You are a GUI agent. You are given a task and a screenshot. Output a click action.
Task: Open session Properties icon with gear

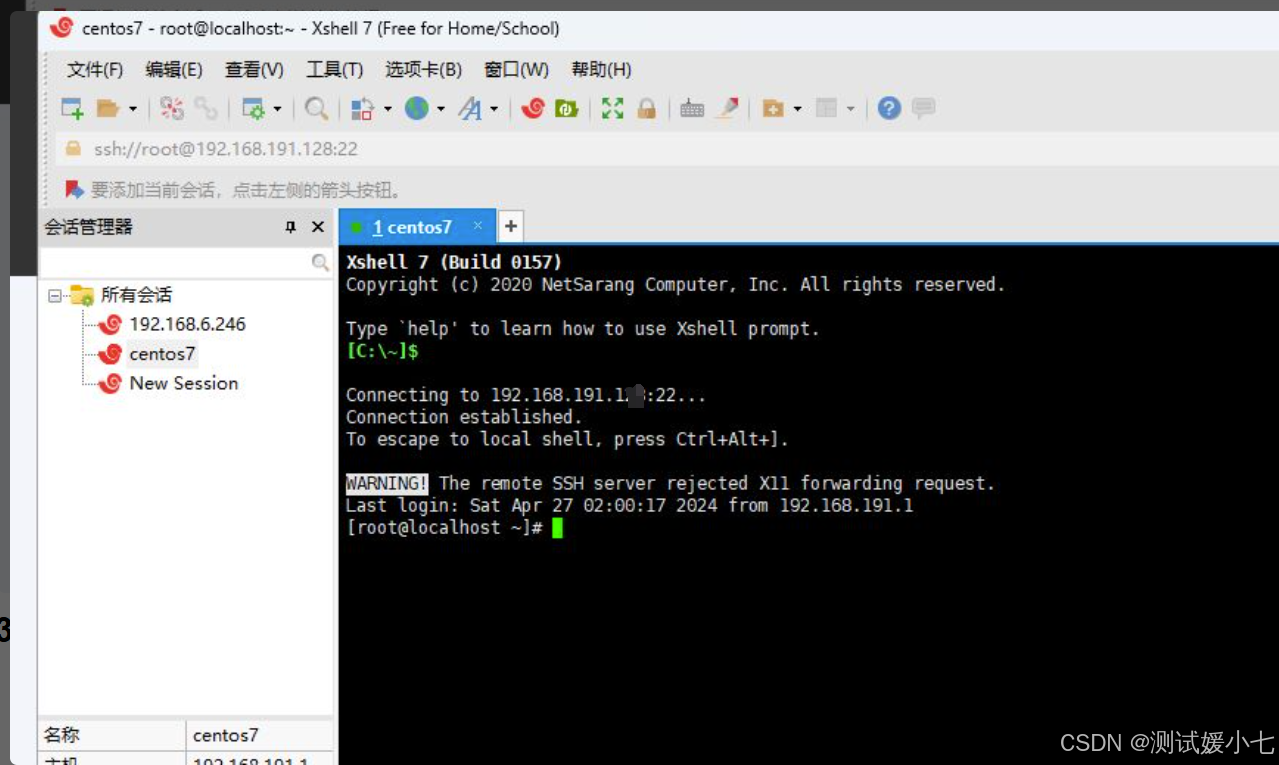click(x=253, y=109)
